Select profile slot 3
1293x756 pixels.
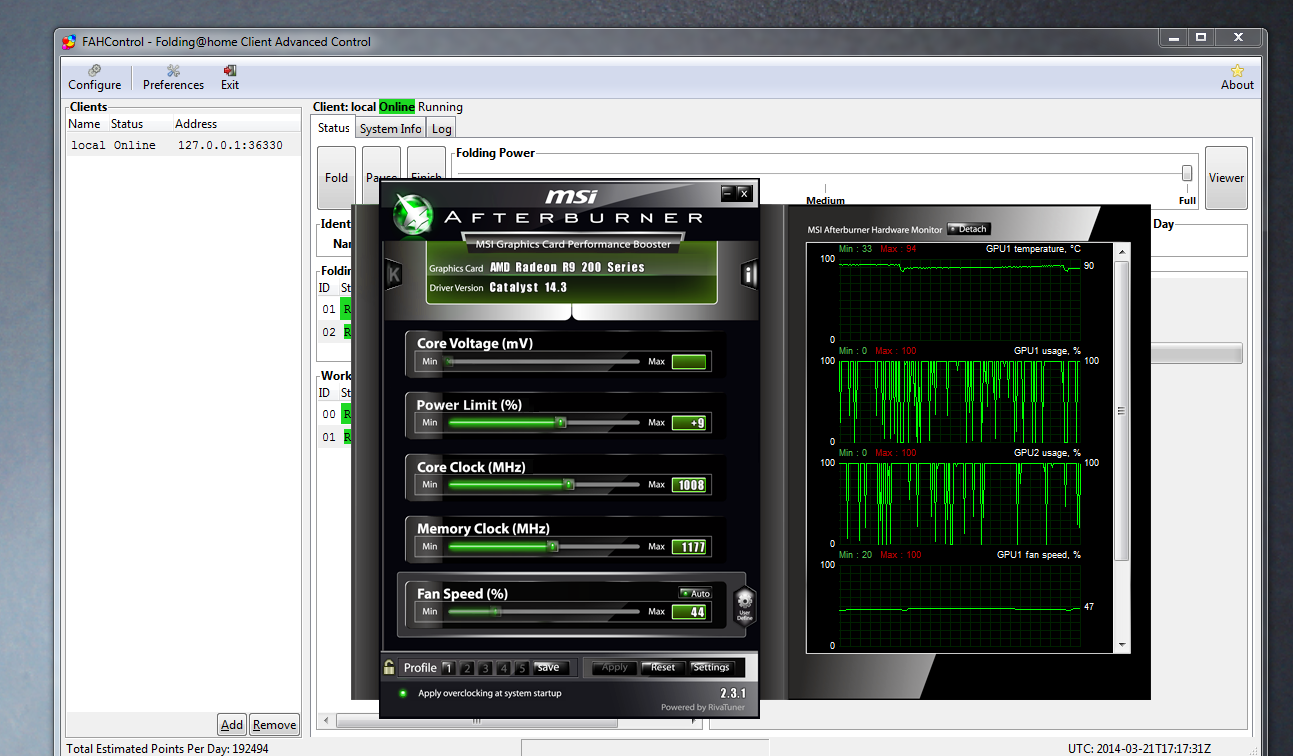484,668
